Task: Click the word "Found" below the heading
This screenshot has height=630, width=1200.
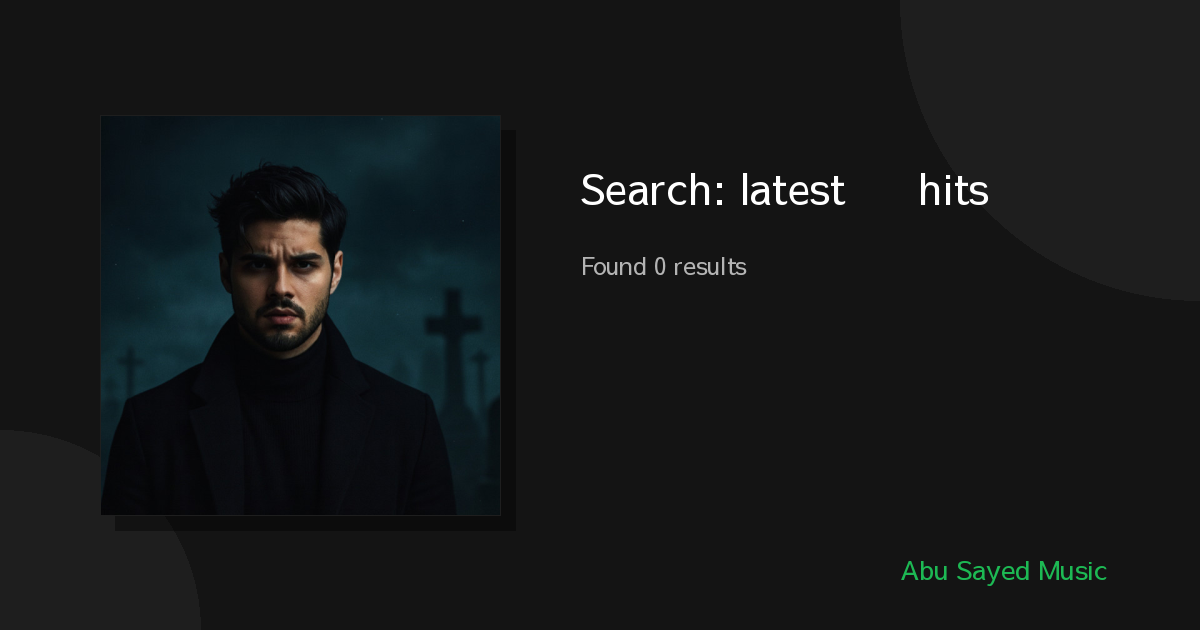Action: pos(613,267)
